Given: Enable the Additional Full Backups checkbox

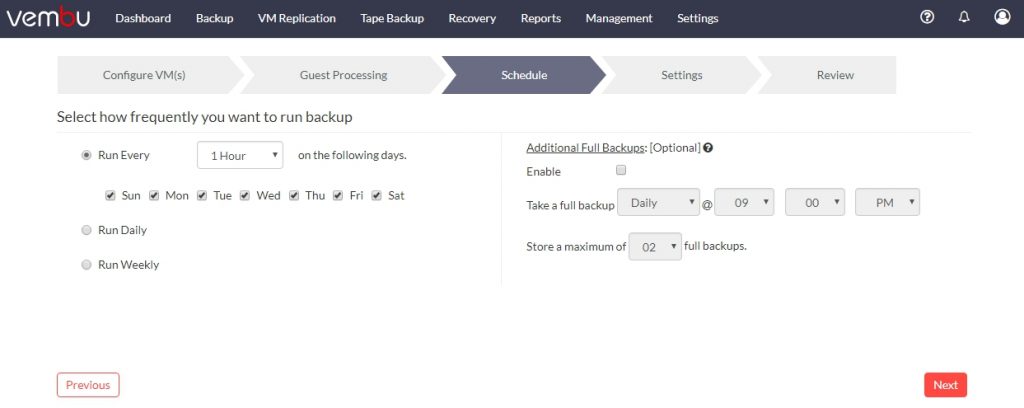Looking at the screenshot, I should coord(621,170).
